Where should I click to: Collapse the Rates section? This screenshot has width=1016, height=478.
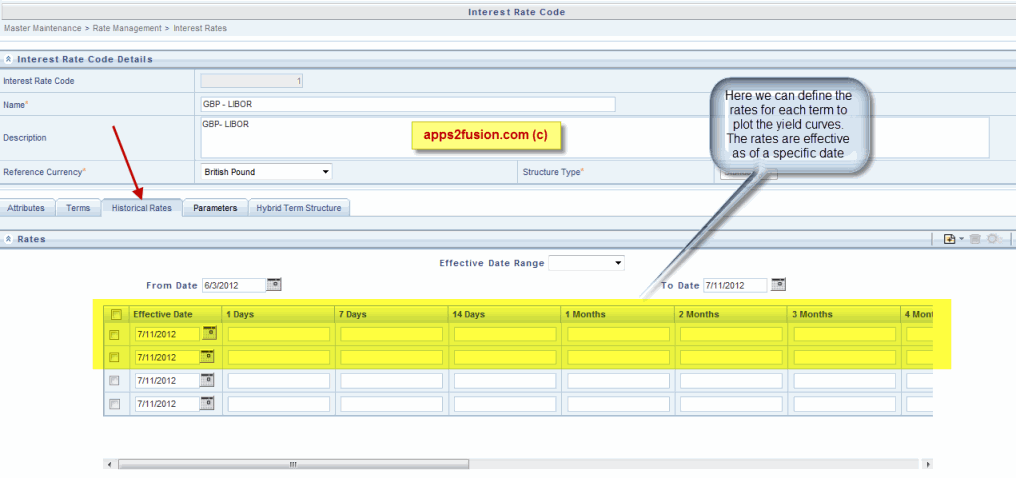point(8,239)
